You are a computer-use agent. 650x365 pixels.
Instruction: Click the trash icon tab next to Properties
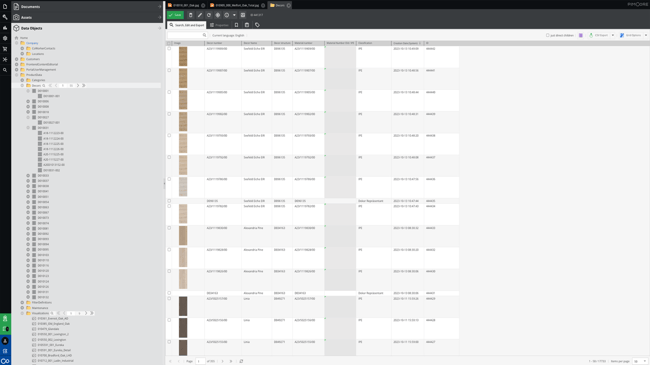(247, 25)
